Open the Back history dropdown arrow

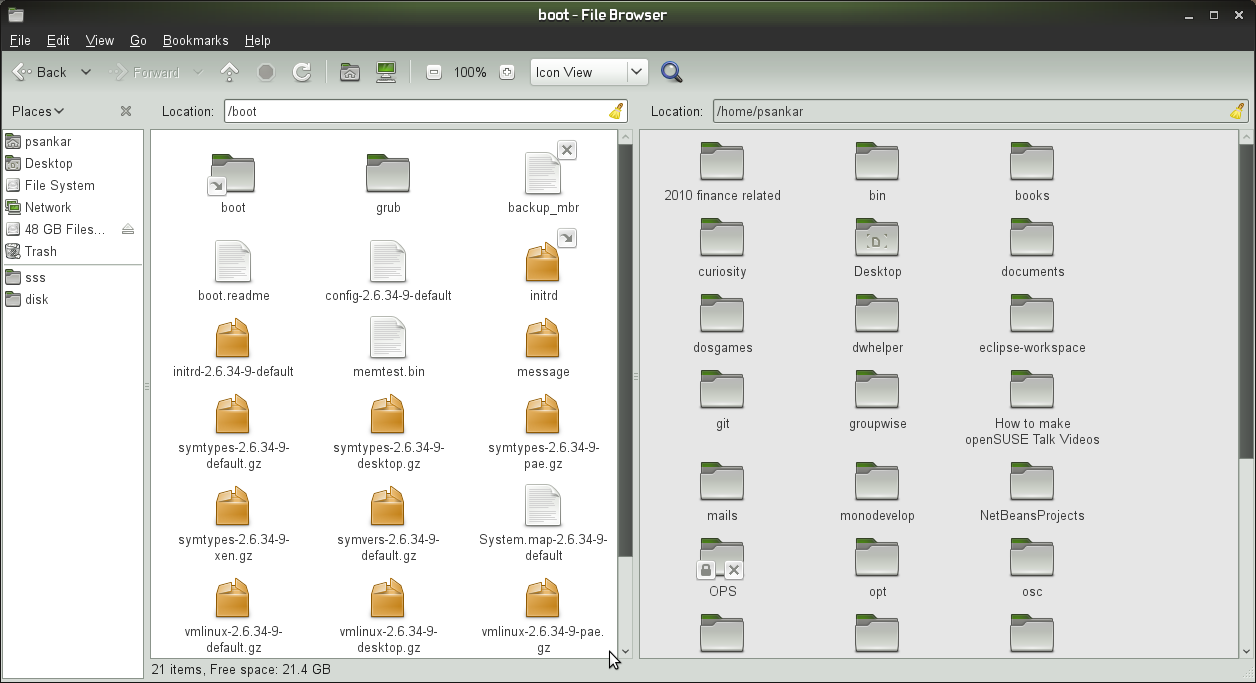tap(86, 72)
